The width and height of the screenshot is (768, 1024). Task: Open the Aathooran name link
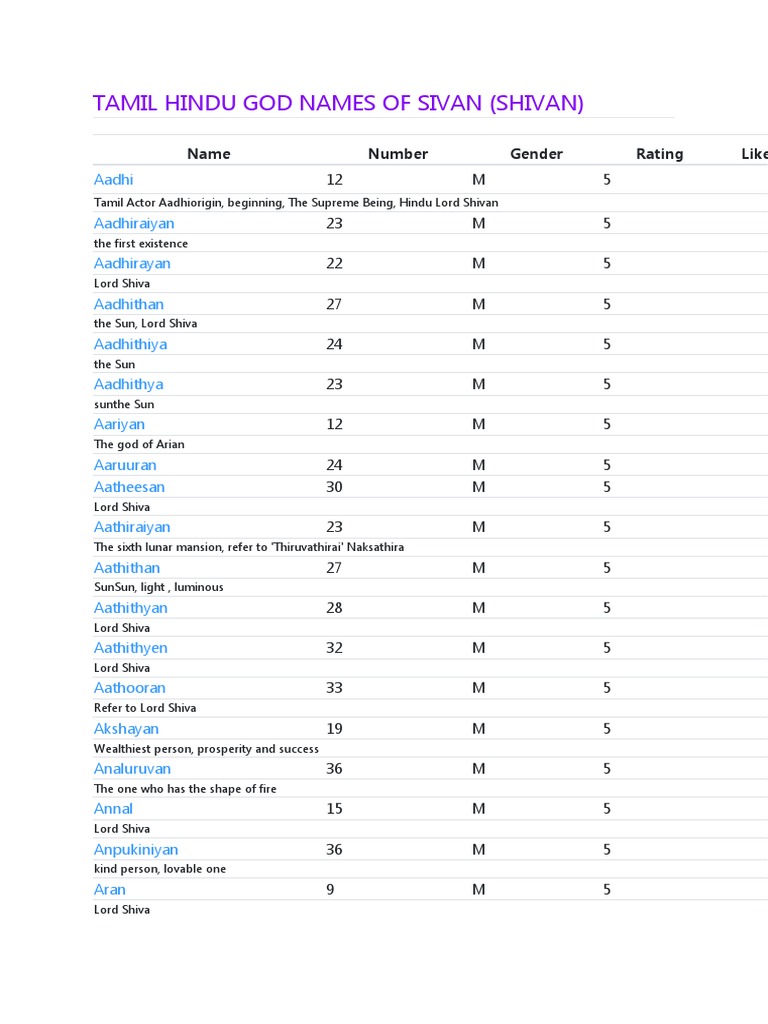[130, 688]
